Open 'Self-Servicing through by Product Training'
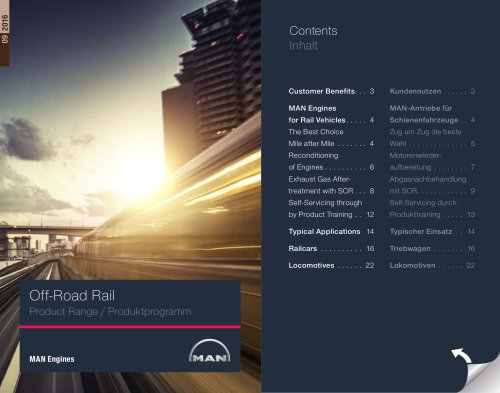 click(x=331, y=209)
